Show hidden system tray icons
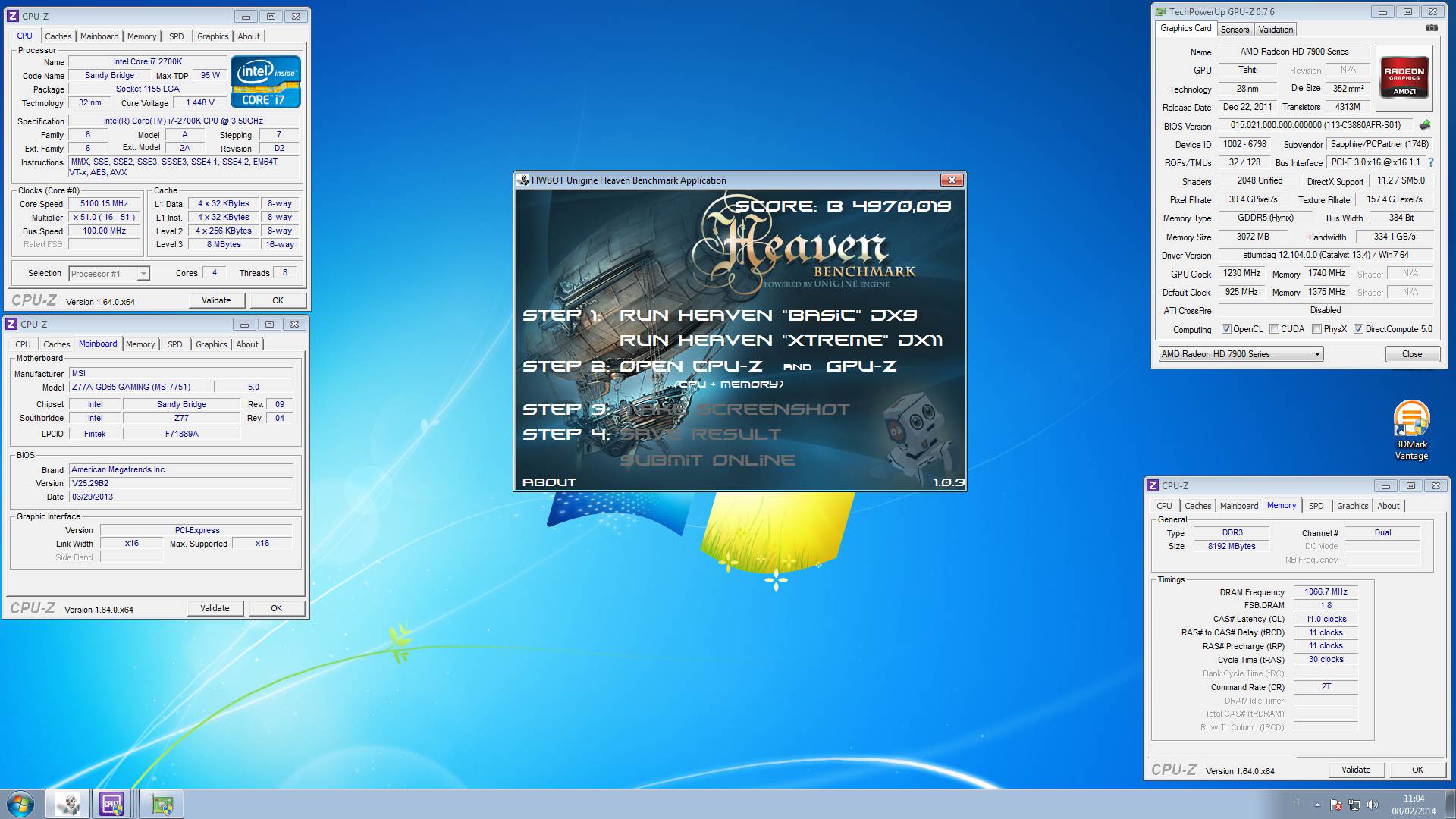 point(1317,805)
